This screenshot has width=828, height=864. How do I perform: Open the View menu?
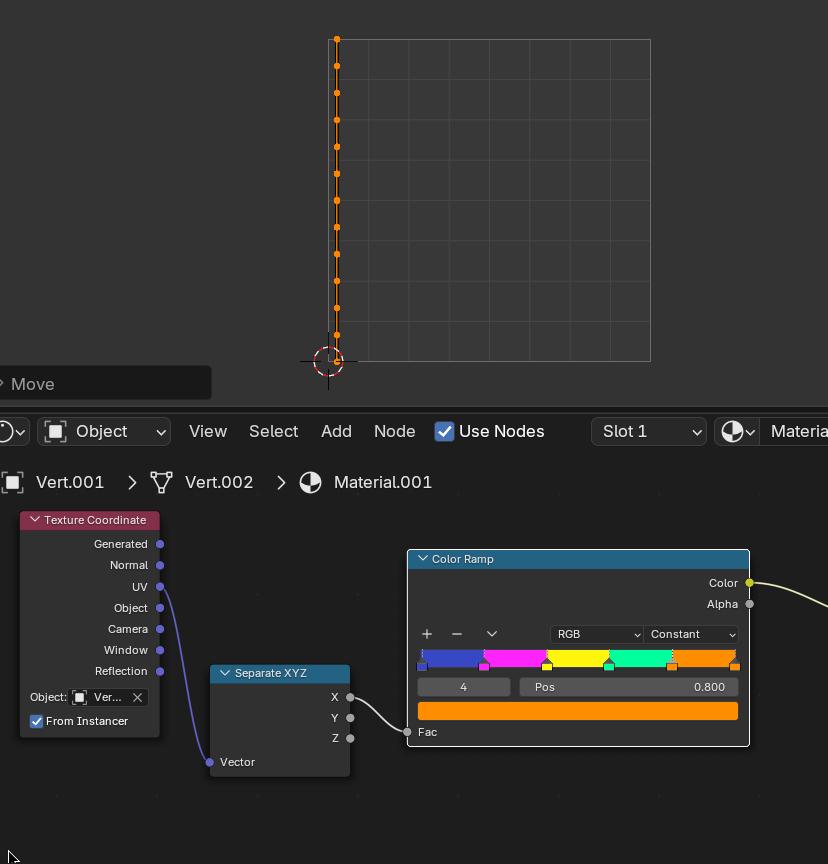208,431
